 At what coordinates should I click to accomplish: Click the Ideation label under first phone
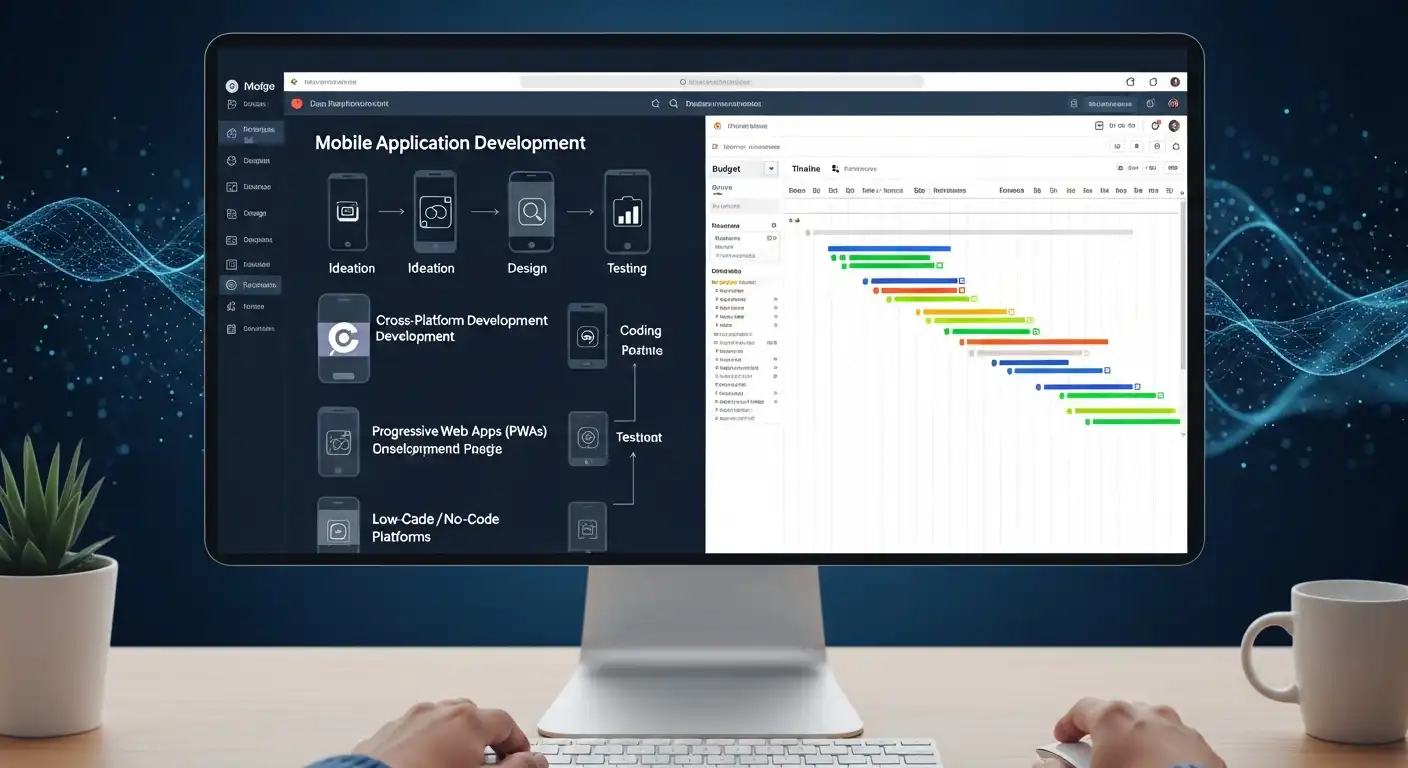point(352,268)
